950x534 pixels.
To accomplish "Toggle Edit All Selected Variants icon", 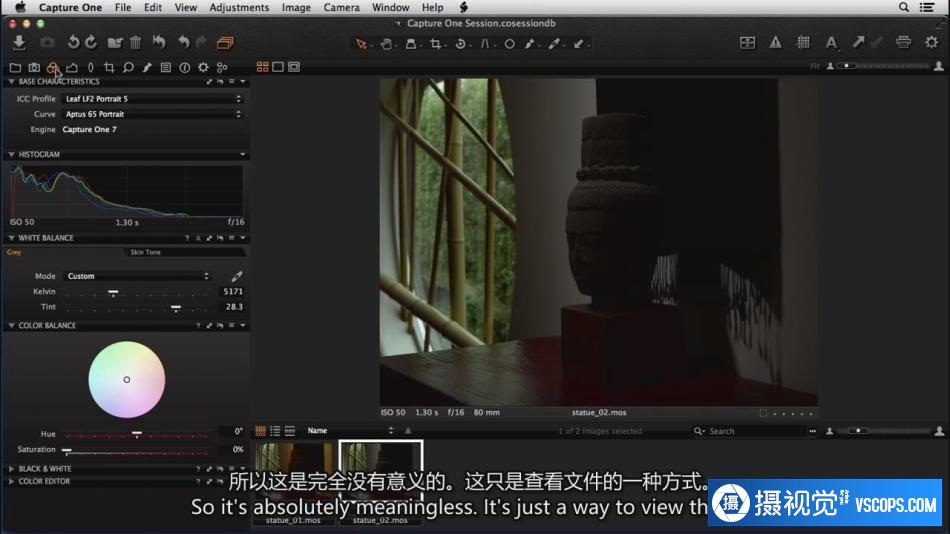I will pyautogui.click(x=225, y=42).
